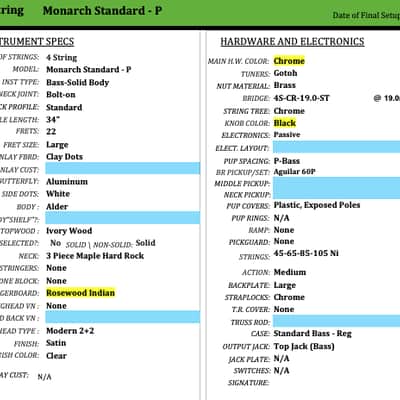Click the Signature field area
Image resolution: width=400 pixels, height=400 pixels.
tap(336, 383)
